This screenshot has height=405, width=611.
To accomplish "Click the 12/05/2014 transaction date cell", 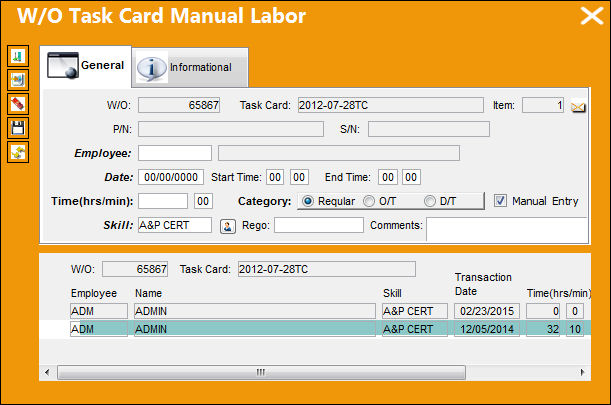I will coord(487,329).
